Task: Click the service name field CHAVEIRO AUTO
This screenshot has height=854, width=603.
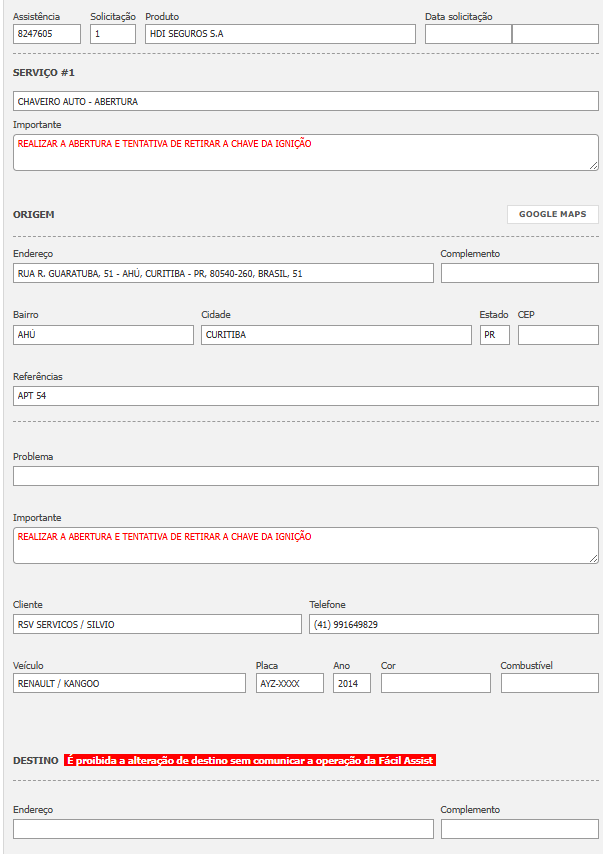Action: click(x=305, y=101)
